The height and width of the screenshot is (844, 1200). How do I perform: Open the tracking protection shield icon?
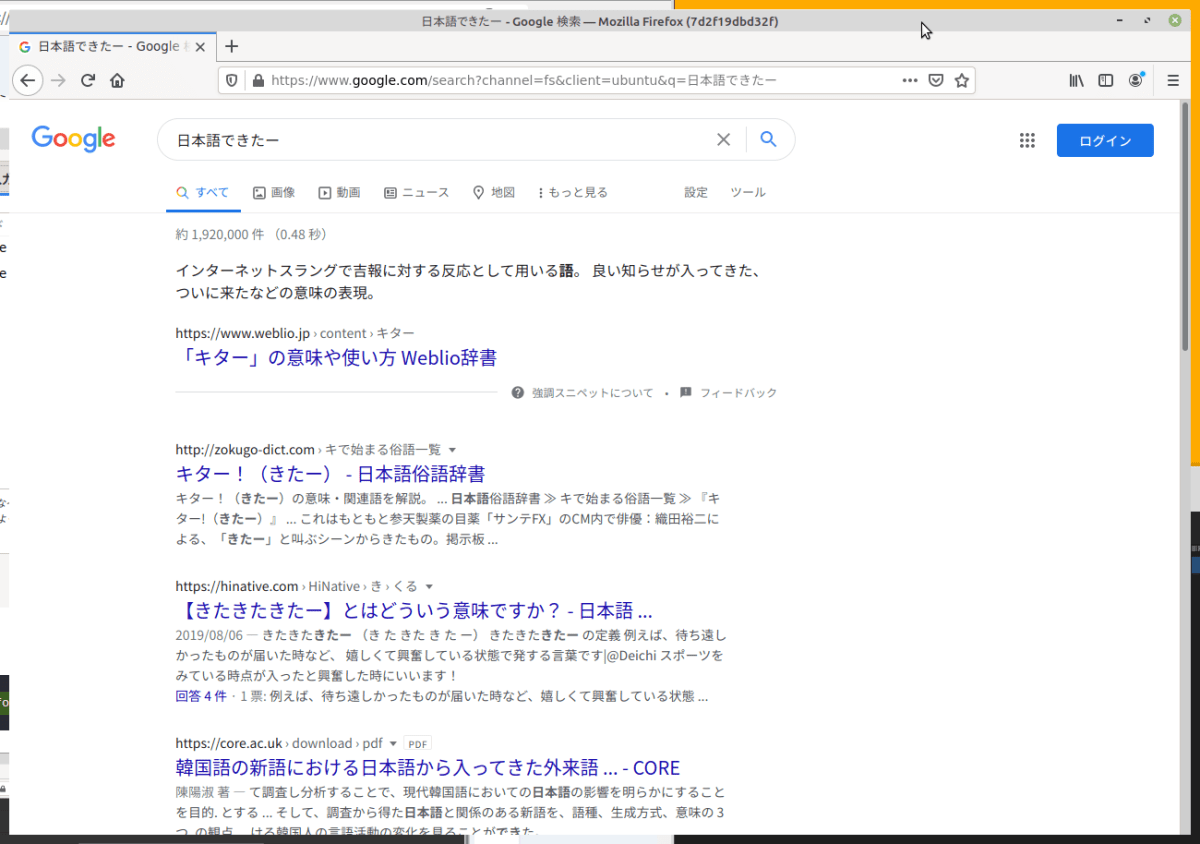point(232,81)
